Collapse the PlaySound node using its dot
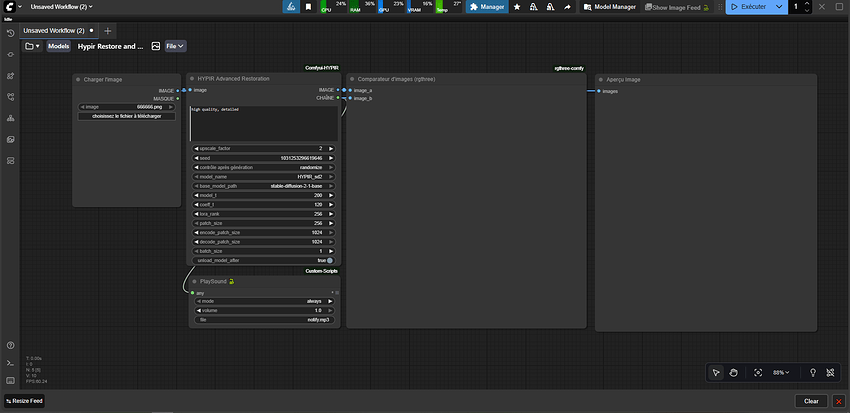 coord(193,282)
